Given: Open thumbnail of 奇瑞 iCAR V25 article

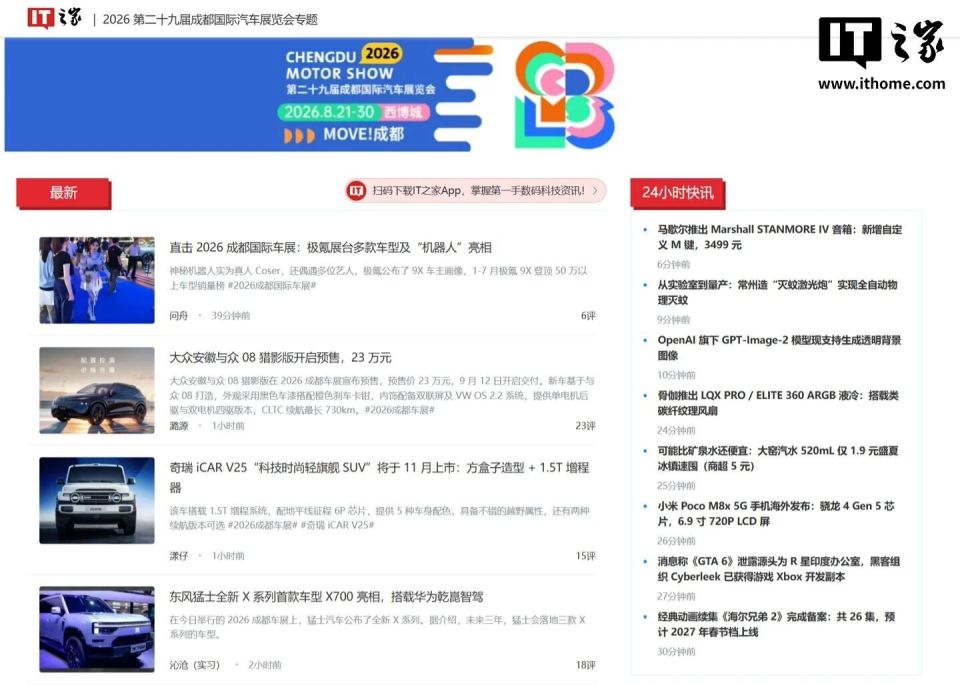Looking at the screenshot, I should pos(97,500).
